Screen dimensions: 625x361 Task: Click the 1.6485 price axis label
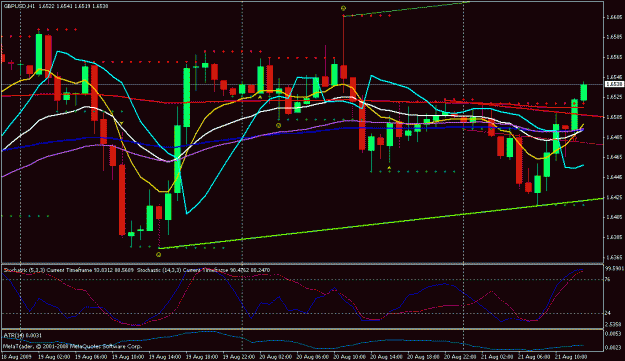pyautogui.click(x=614, y=137)
